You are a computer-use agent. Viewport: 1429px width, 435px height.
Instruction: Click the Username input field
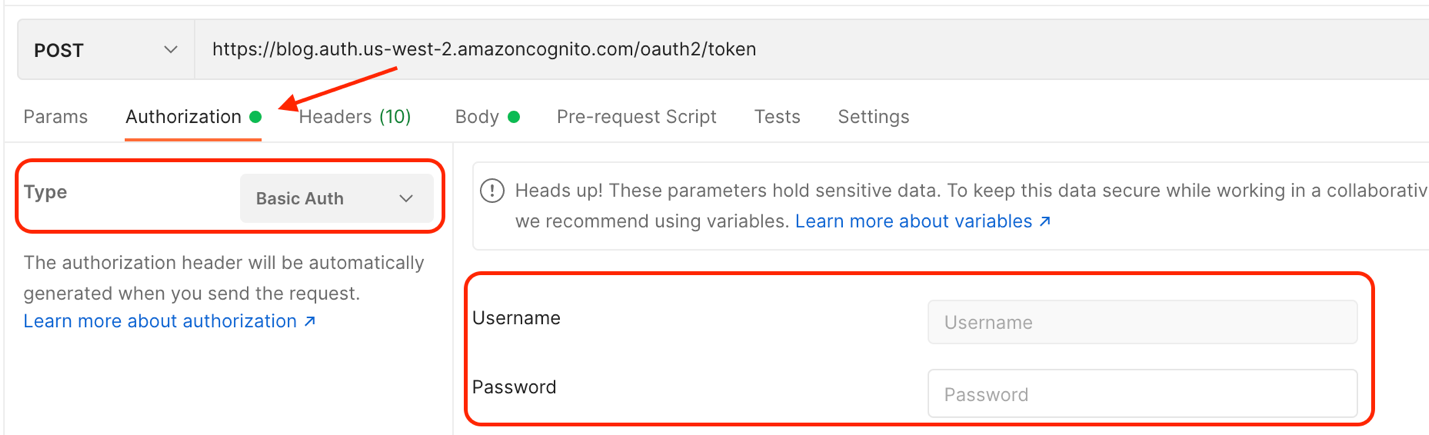click(x=1142, y=322)
